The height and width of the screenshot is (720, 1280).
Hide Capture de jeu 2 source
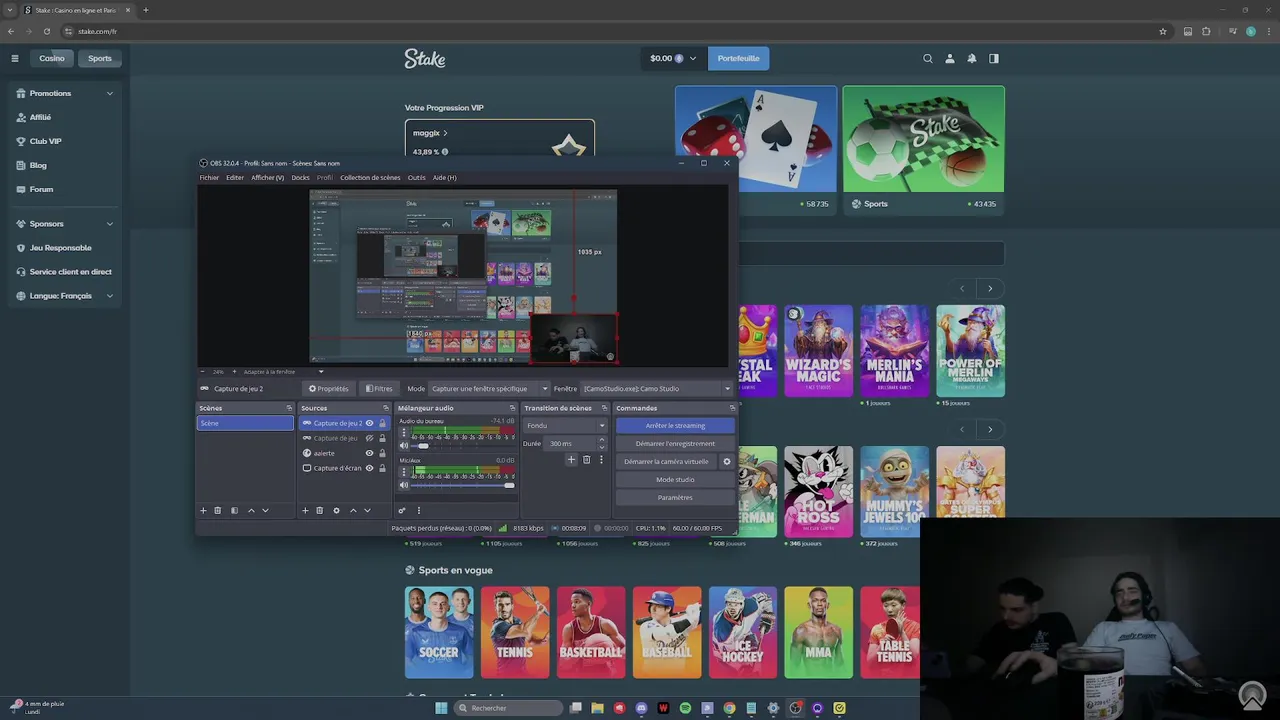pos(369,423)
